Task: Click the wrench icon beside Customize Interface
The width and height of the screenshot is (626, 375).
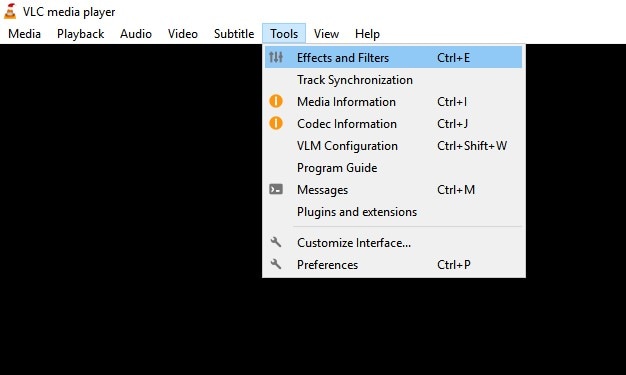Action: click(x=276, y=242)
